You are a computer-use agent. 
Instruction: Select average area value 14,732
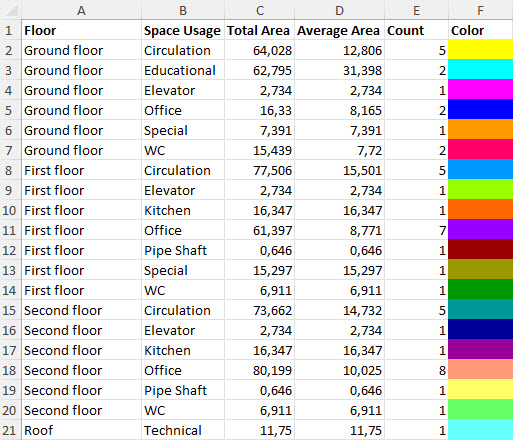(x=339, y=310)
